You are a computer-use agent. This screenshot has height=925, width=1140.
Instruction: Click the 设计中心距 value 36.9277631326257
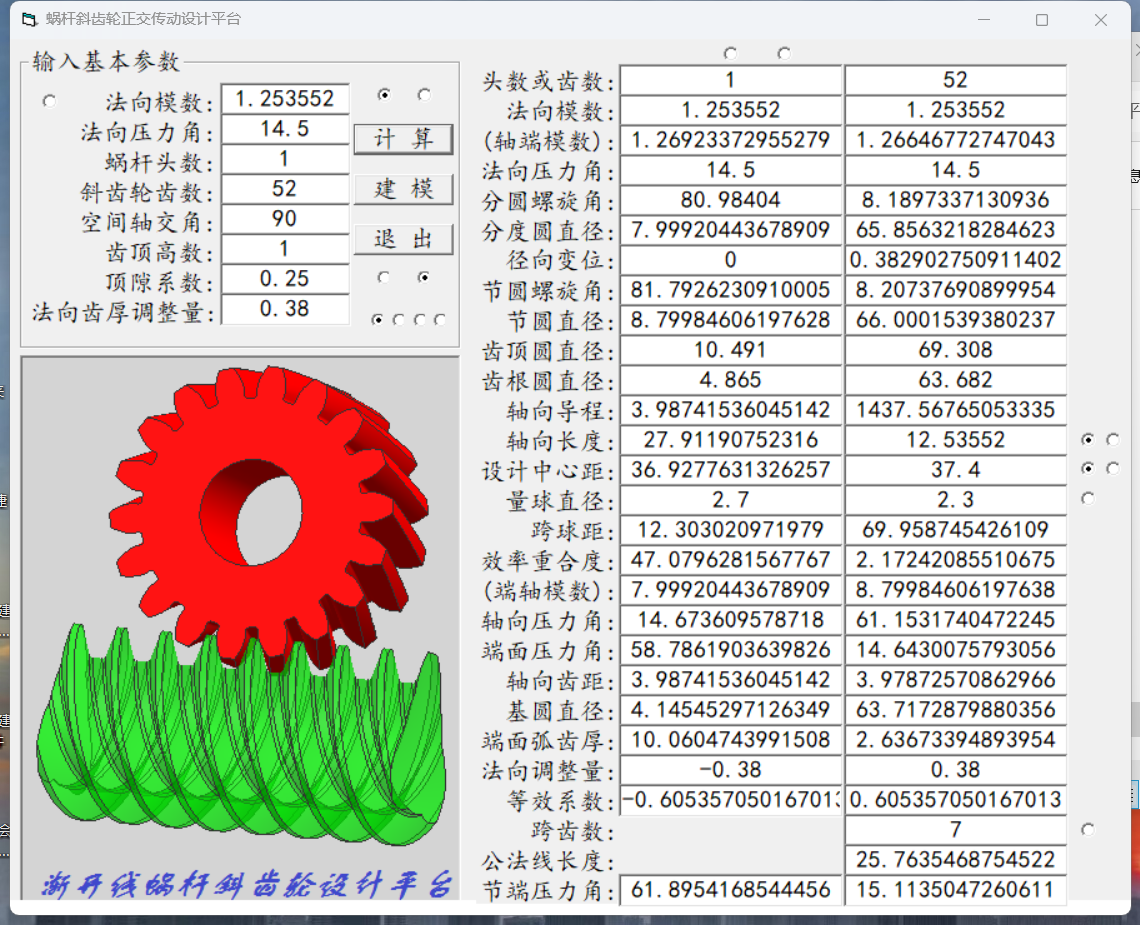point(731,470)
